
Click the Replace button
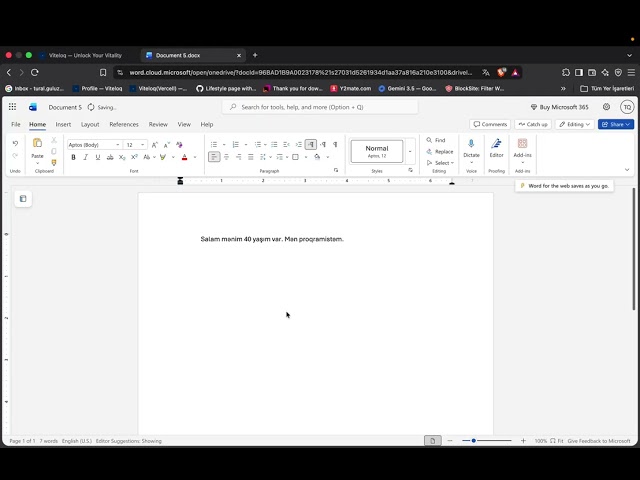pos(440,151)
